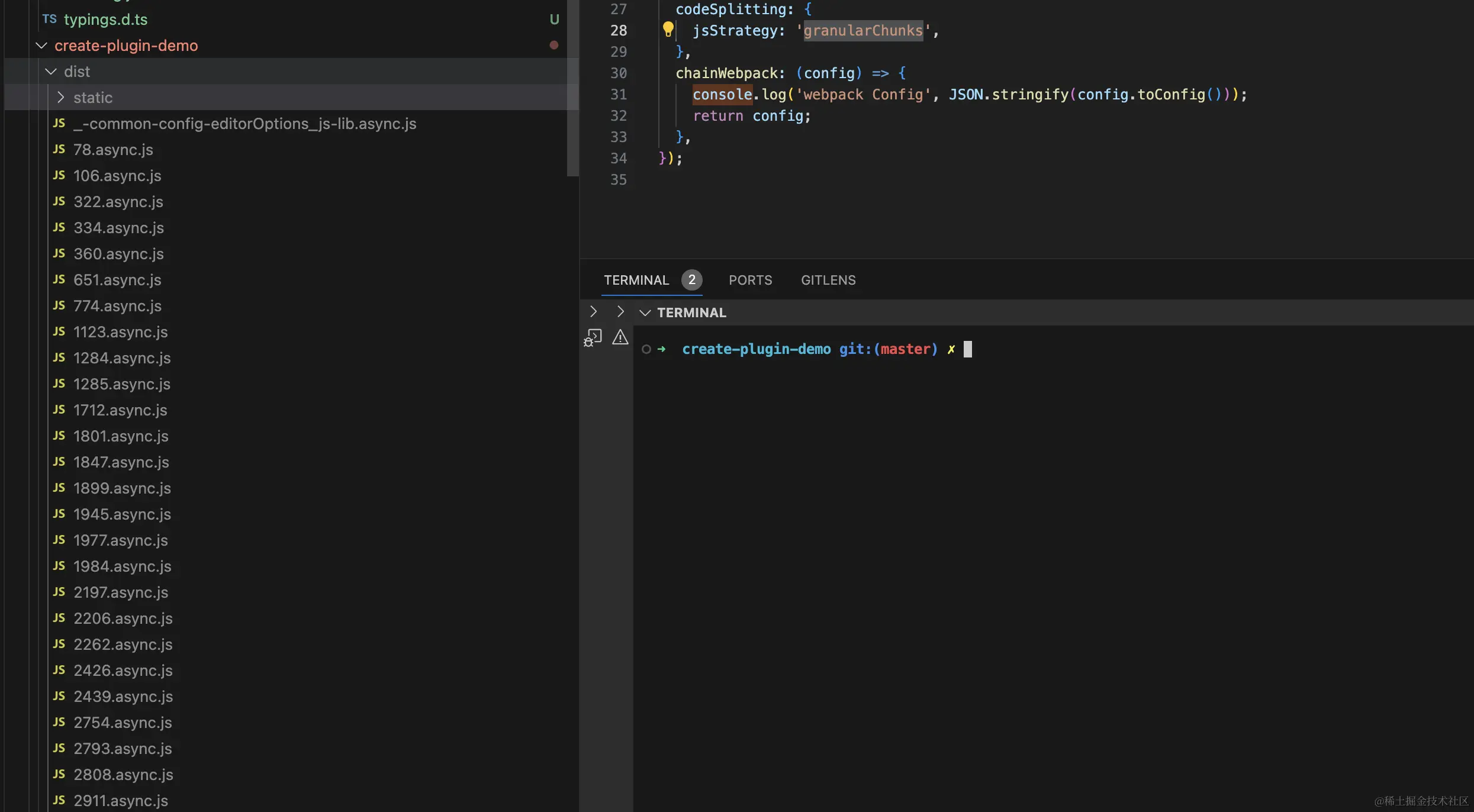
Task: Open 2197.async.js file
Action: click(x=121, y=592)
